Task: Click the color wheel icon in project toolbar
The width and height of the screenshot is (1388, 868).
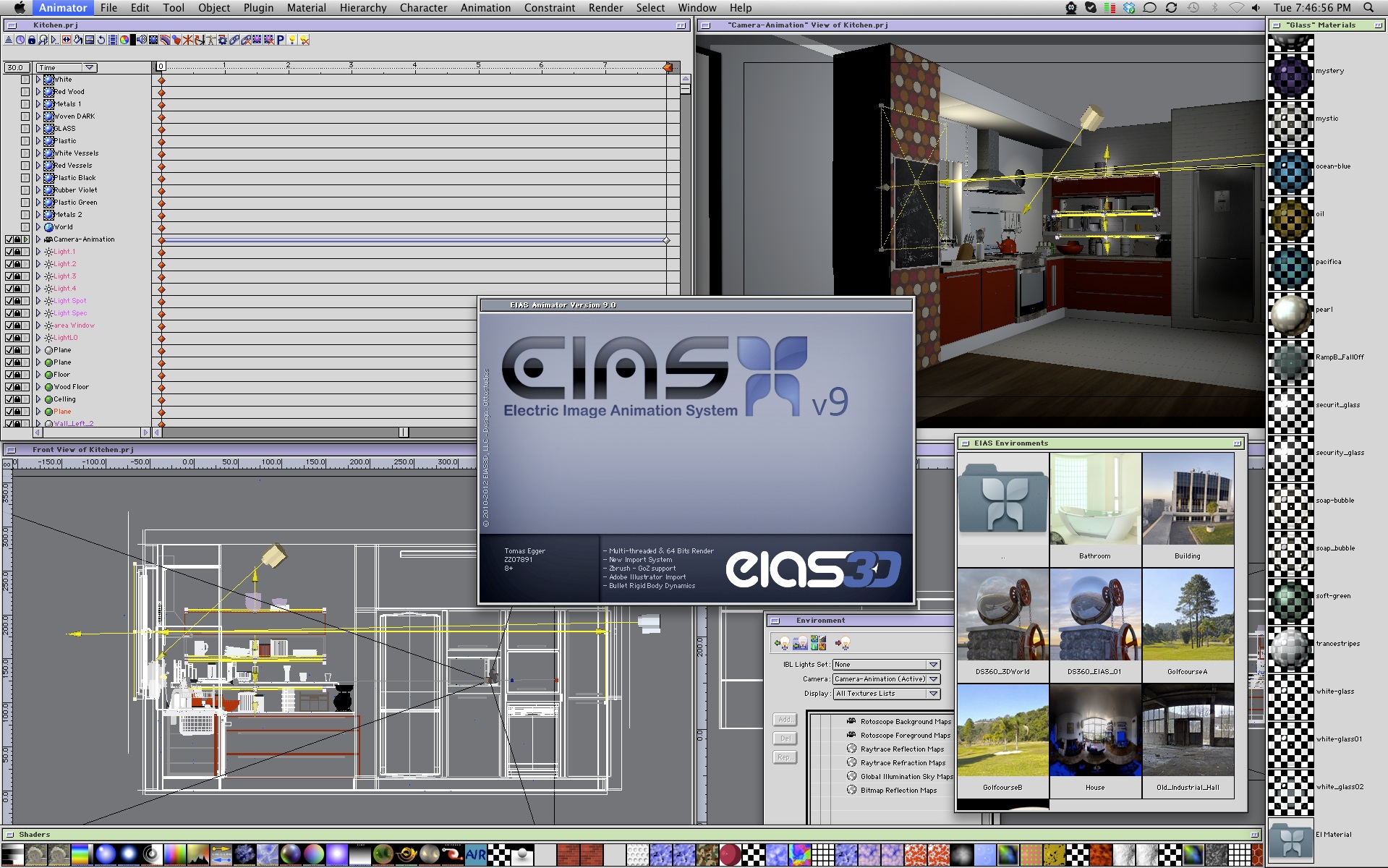Action: [124, 40]
